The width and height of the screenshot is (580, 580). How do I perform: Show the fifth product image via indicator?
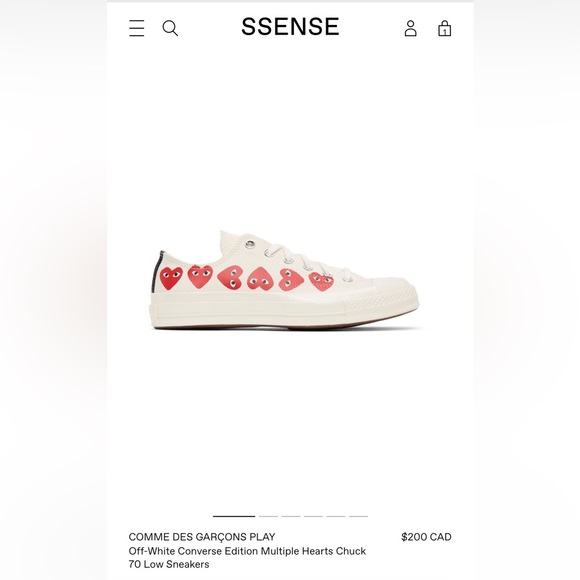click(x=336, y=516)
